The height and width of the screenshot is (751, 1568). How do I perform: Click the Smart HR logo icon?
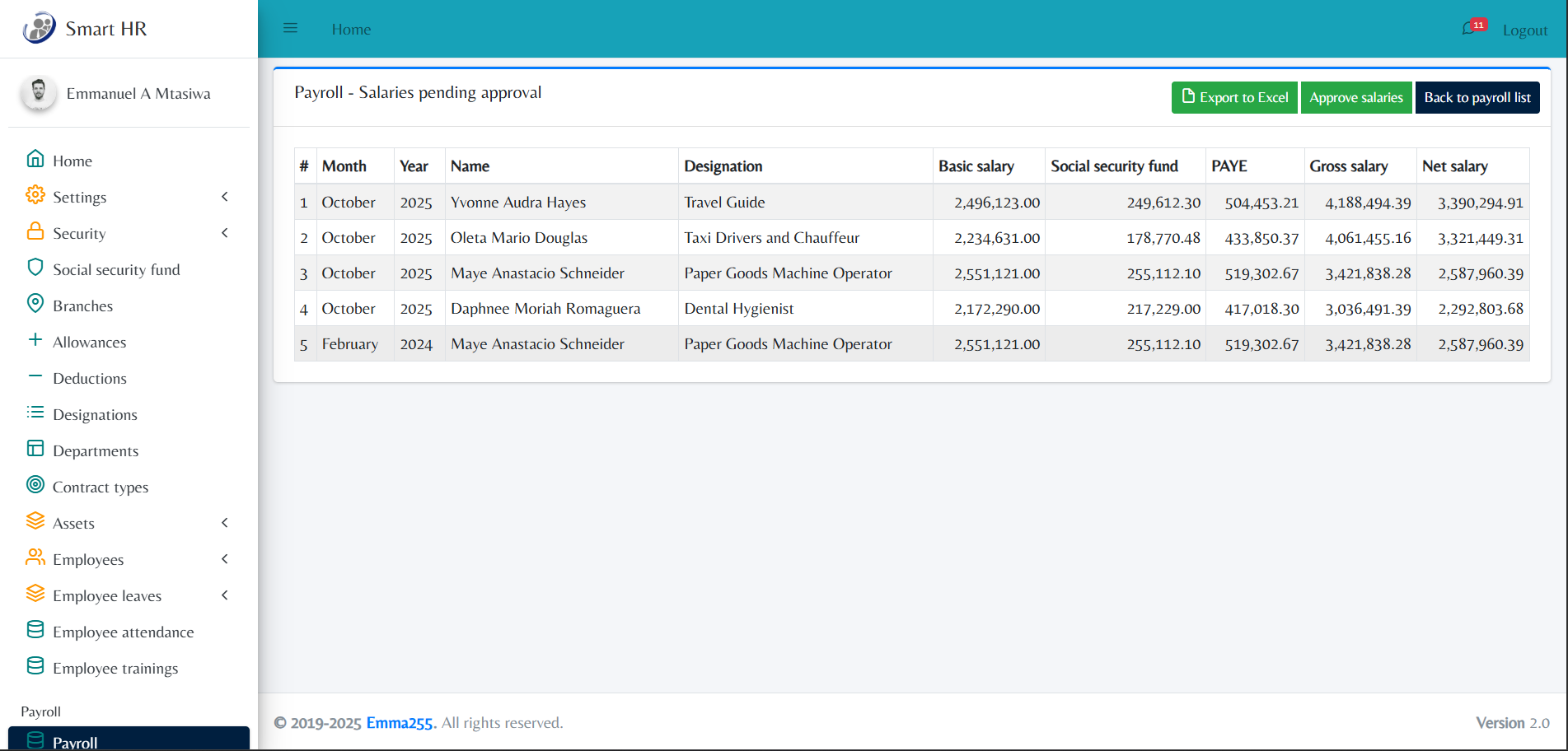[x=39, y=28]
